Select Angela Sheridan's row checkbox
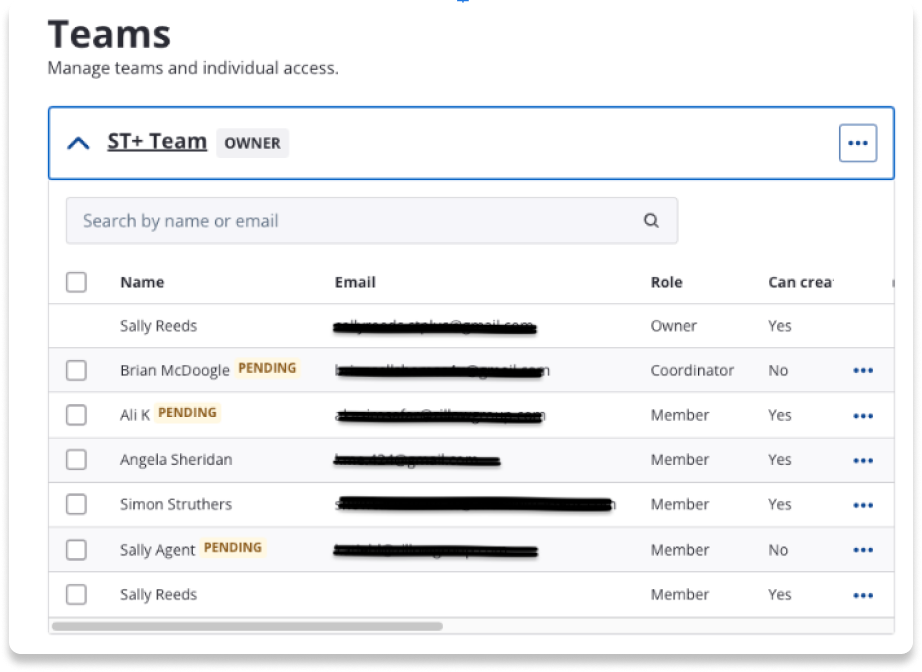 coord(77,460)
